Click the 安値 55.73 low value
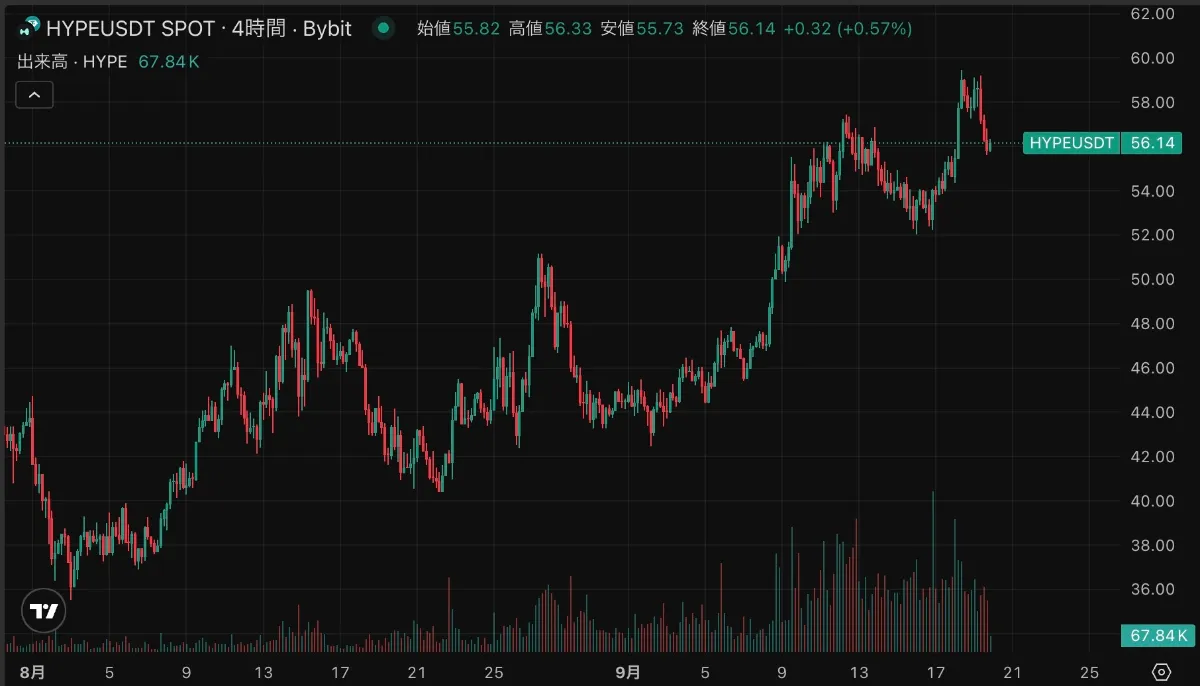The width and height of the screenshot is (1200, 686). tap(643, 29)
